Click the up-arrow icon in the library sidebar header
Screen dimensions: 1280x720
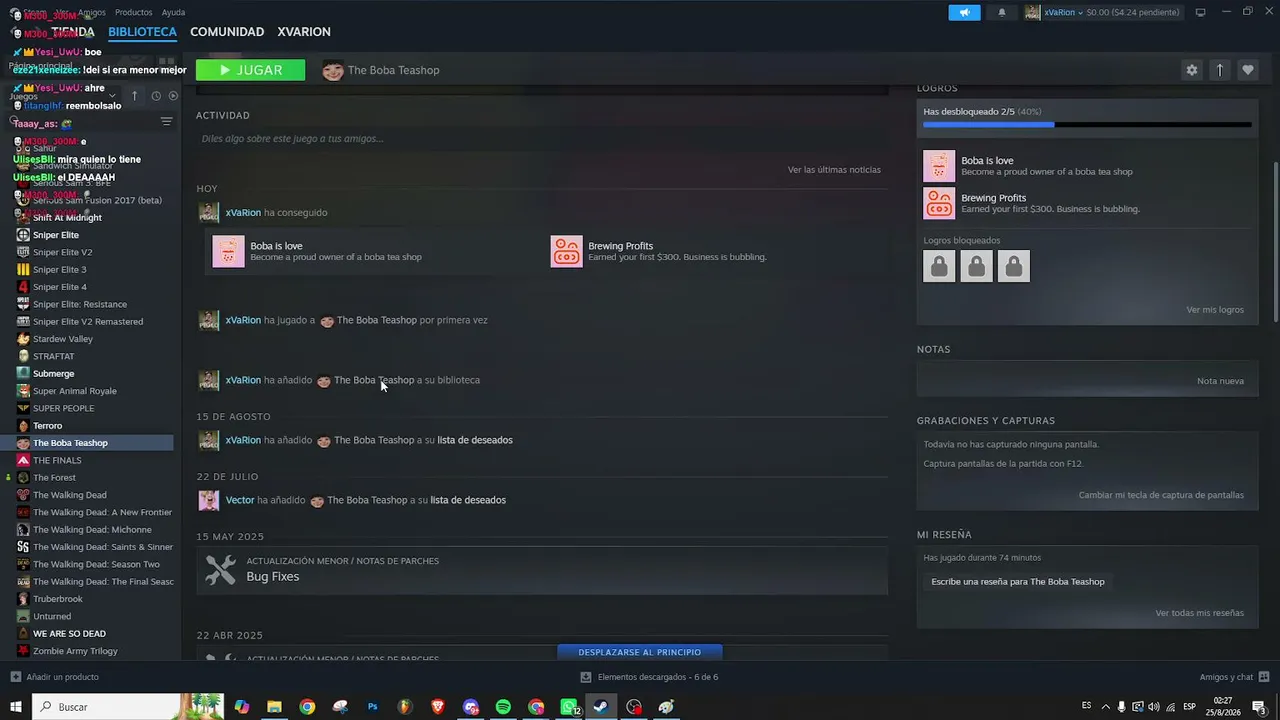click(x=134, y=96)
